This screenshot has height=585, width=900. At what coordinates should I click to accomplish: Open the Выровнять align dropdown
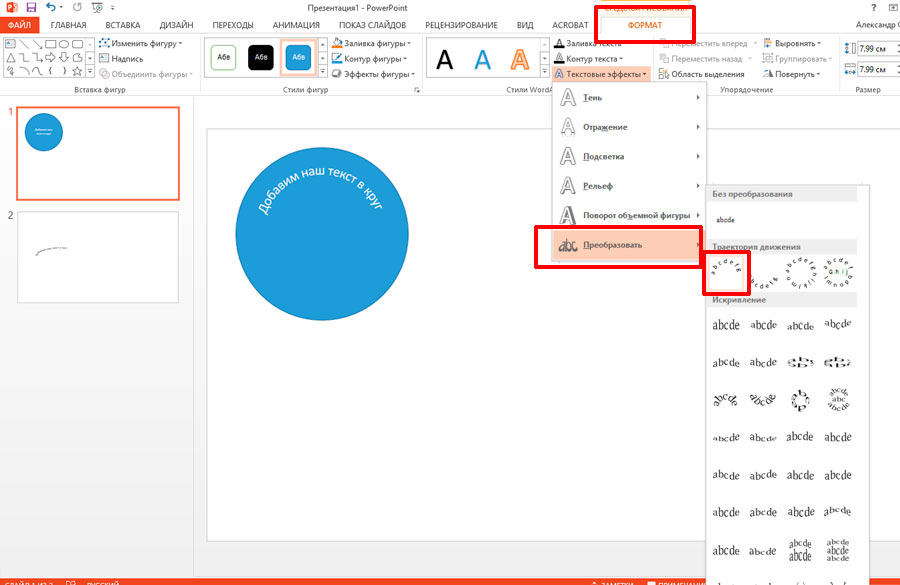pos(792,43)
